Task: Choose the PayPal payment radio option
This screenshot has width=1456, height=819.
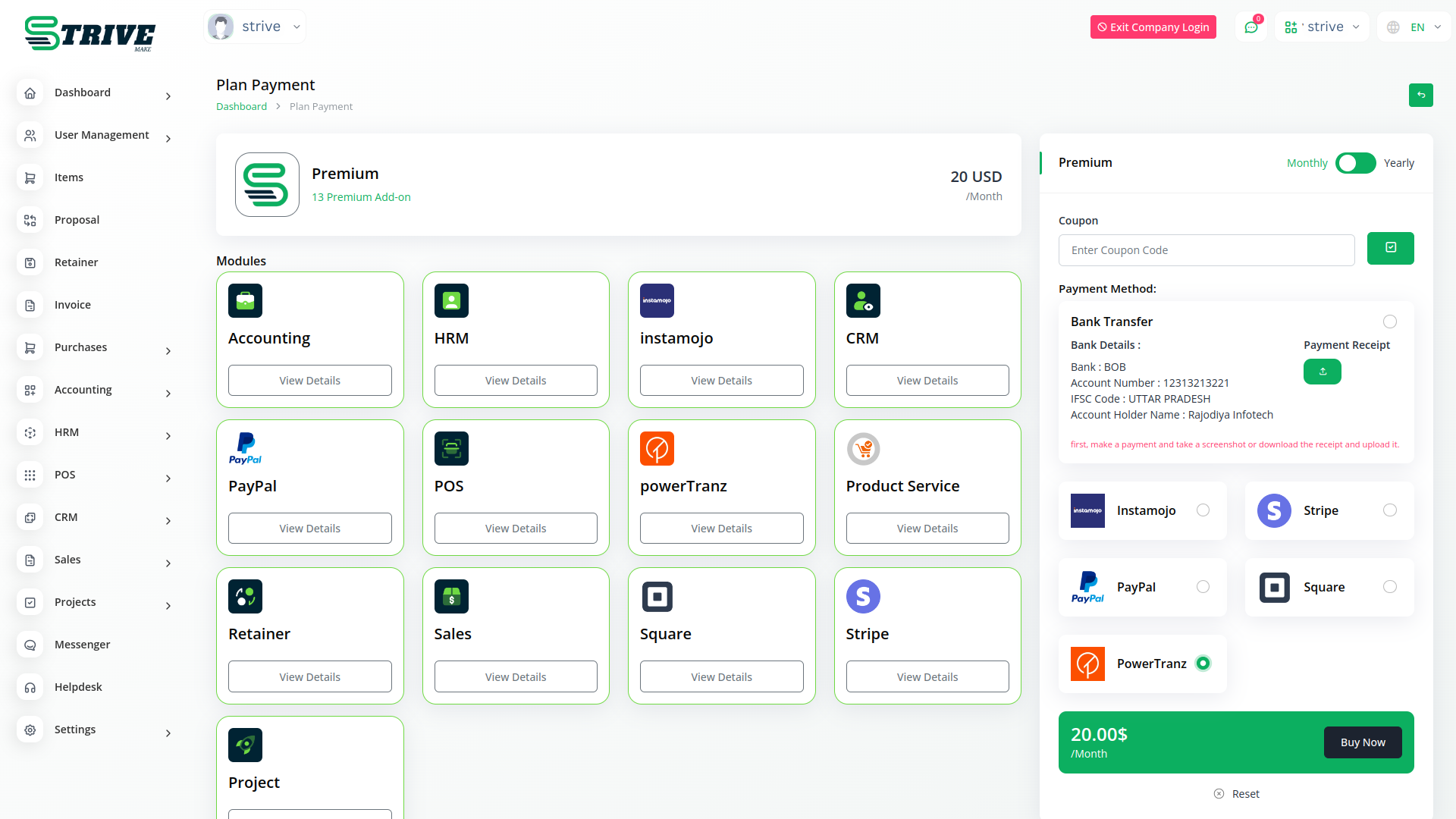Action: click(x=1203, y=587)
